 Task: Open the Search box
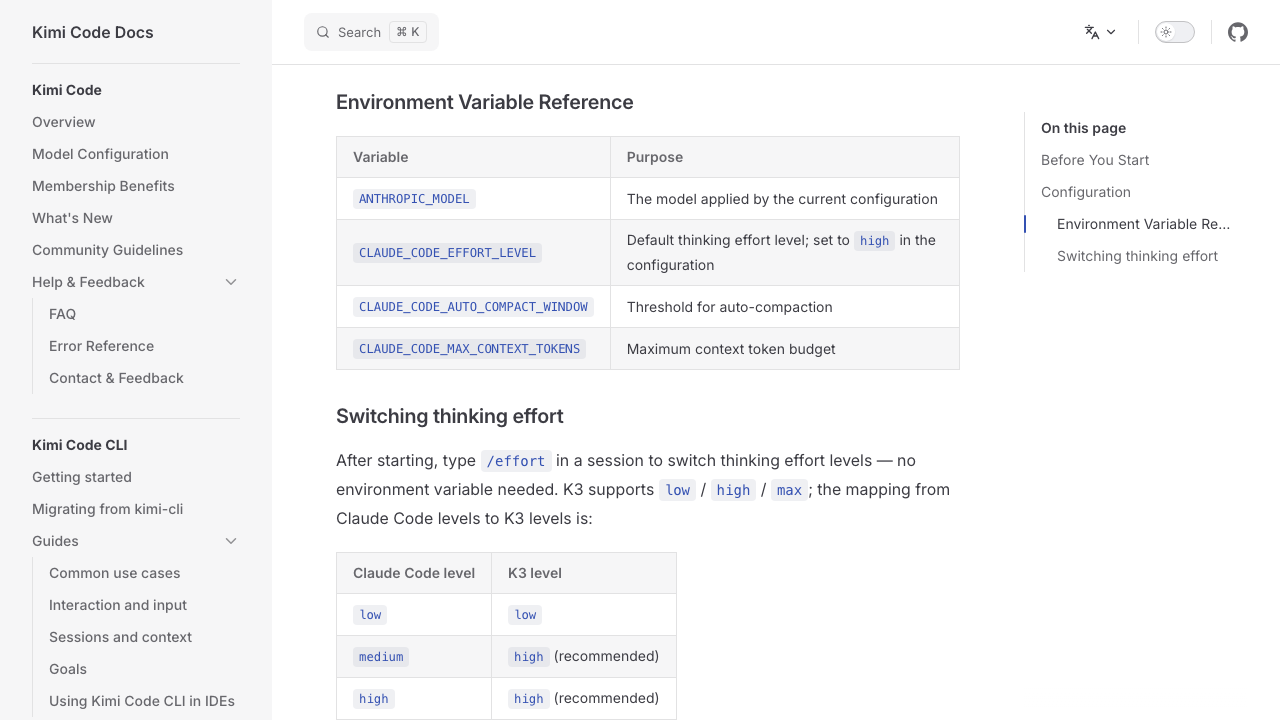tap(371, 32)
